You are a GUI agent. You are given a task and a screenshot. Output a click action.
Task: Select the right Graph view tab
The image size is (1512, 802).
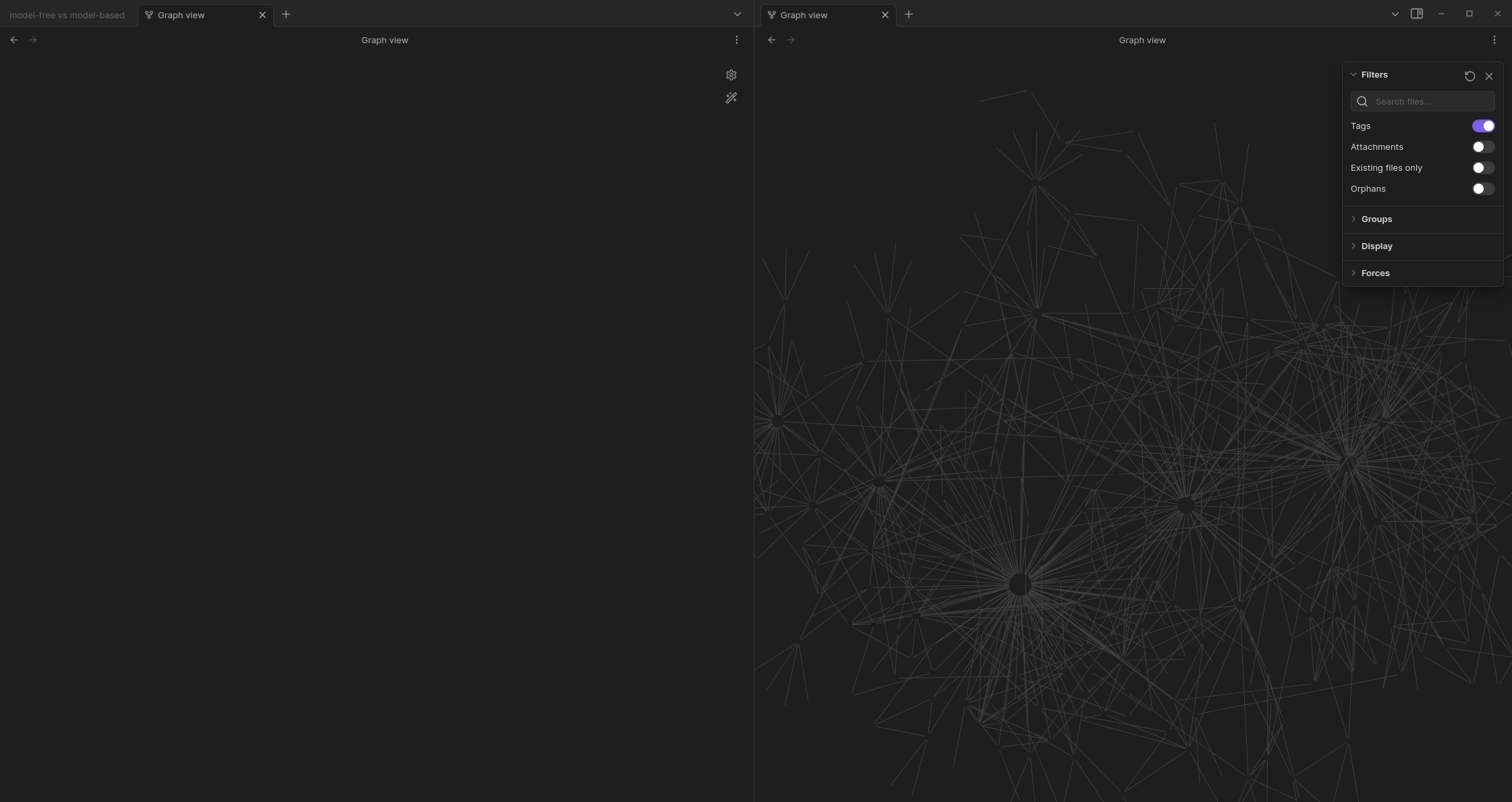coord(827,15)
